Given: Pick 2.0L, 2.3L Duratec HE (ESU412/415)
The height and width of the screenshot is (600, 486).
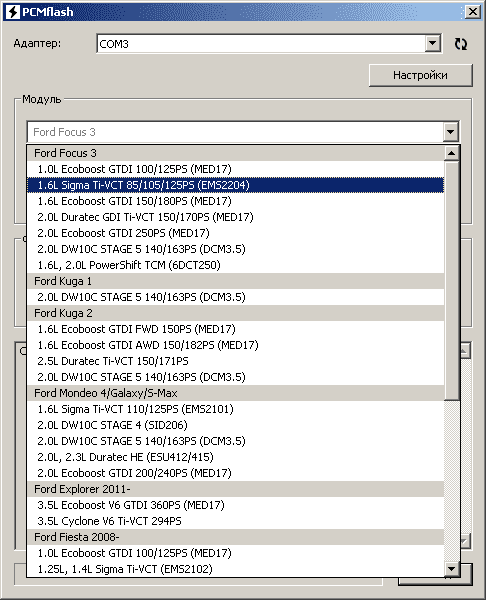Looking at the screenshot, I should click(x=235, y=457).
